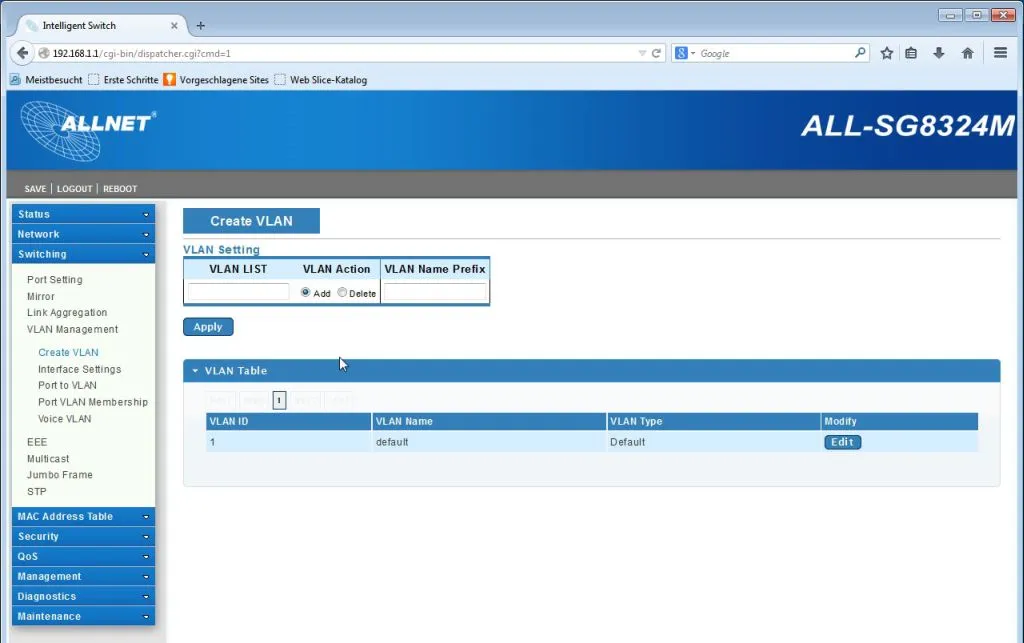The width and height of the screenshot is (1024, 643).
Task: Click the VLAN LIST input field
Action: (238, 292)
